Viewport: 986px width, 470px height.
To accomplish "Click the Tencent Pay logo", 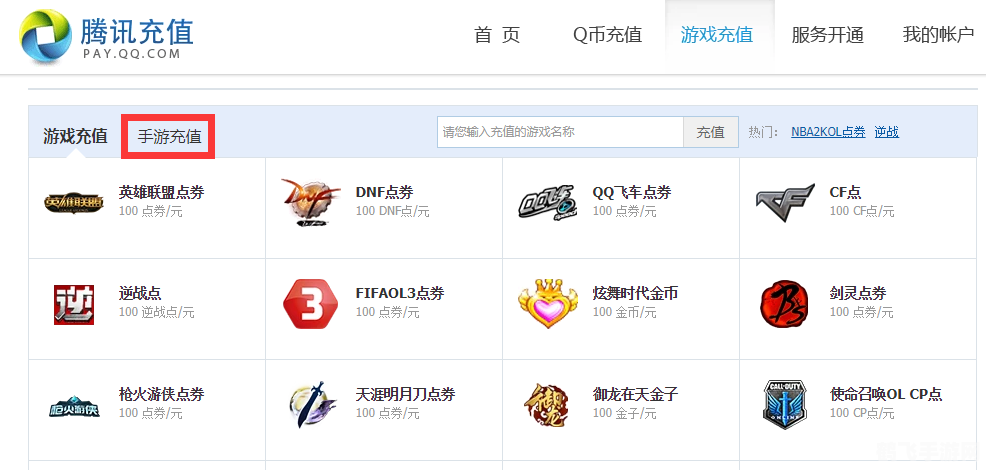I will pos(106,37).
